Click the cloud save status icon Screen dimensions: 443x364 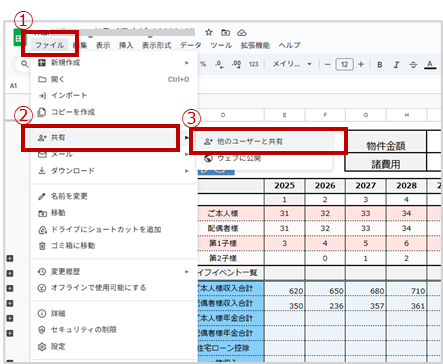[242, 33]
